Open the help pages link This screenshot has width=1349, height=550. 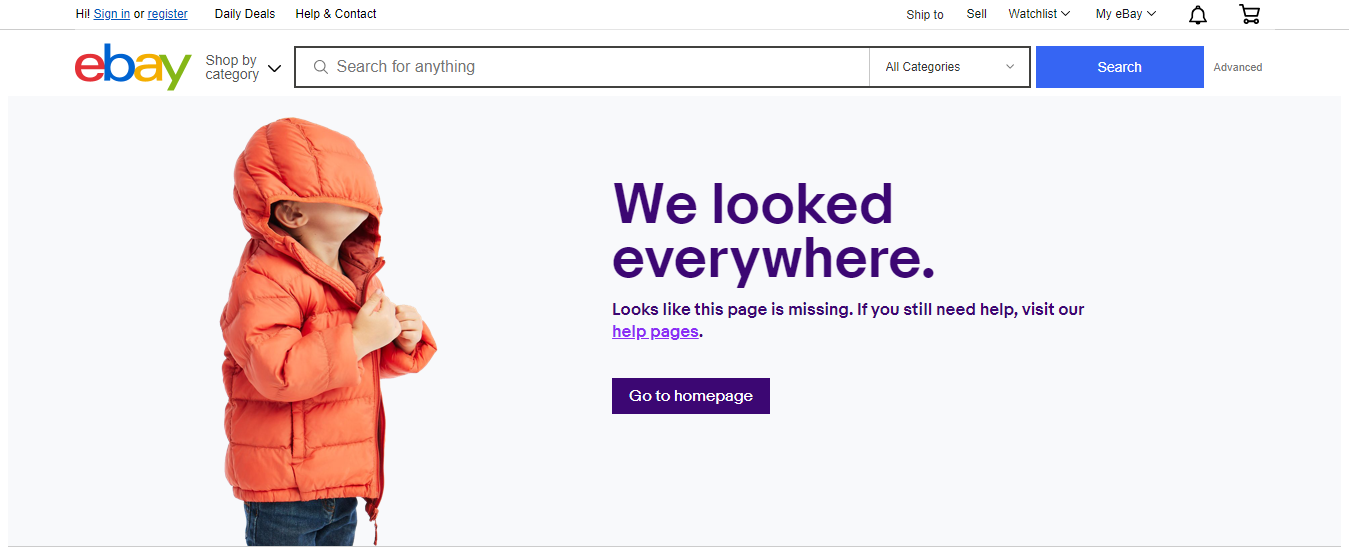click(655, 331)
